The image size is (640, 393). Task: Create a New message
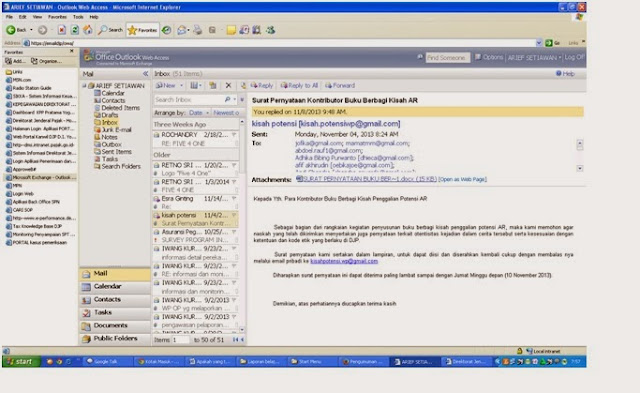coord(165,86)
